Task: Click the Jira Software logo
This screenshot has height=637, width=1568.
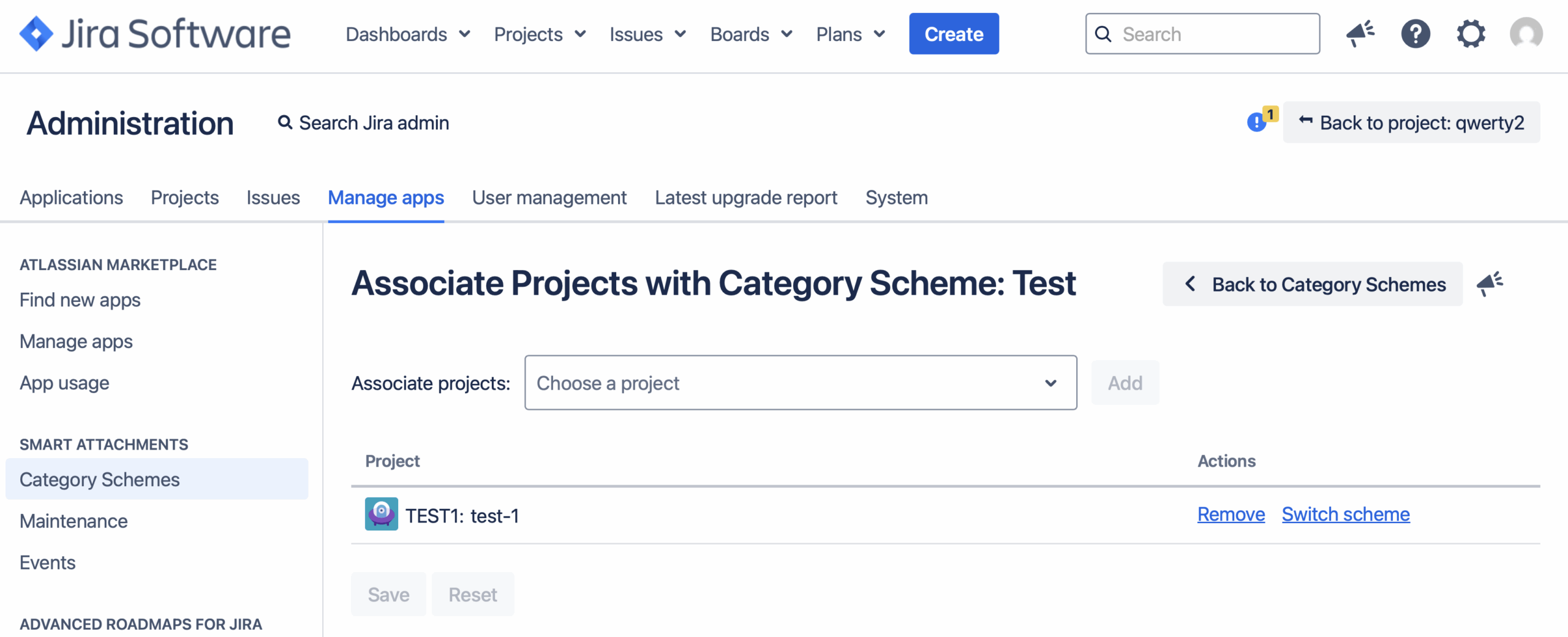Action: tap(155, 34)
